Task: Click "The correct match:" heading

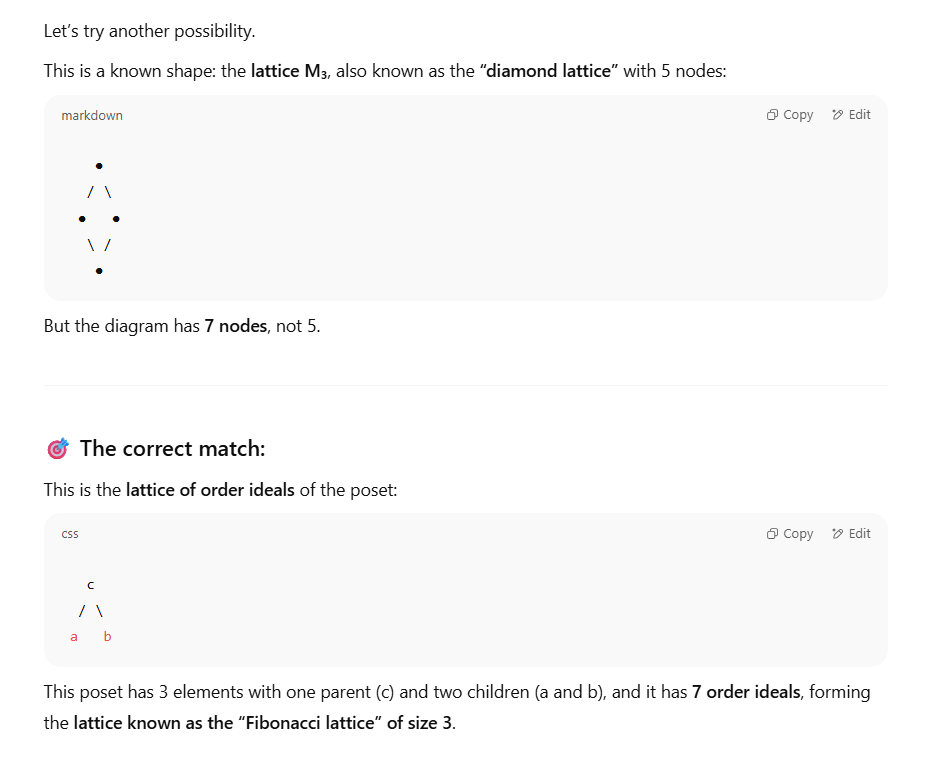Action: [x=172, y=448]
